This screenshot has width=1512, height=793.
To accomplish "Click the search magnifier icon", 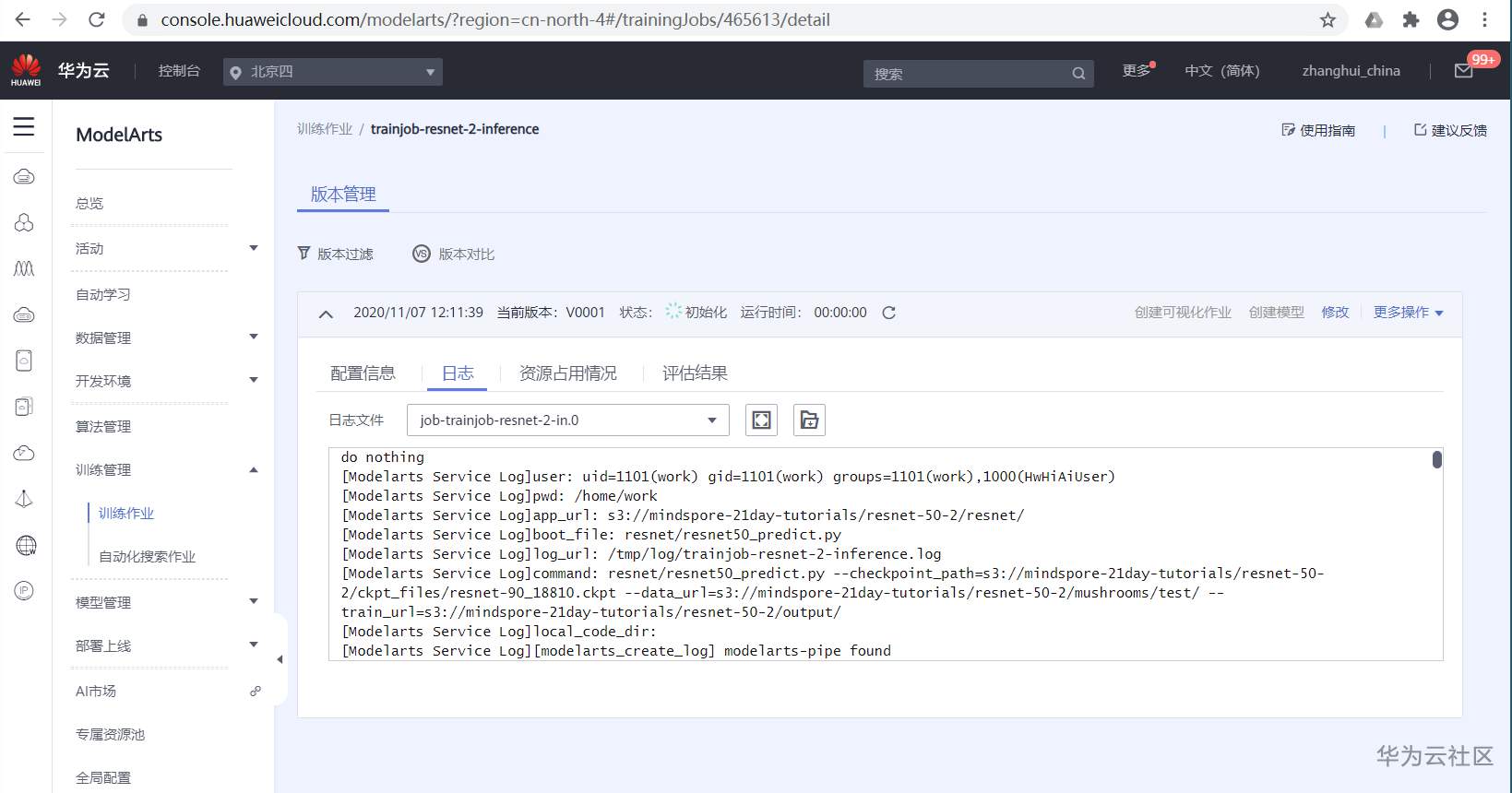I will [x=1078, y=74].
